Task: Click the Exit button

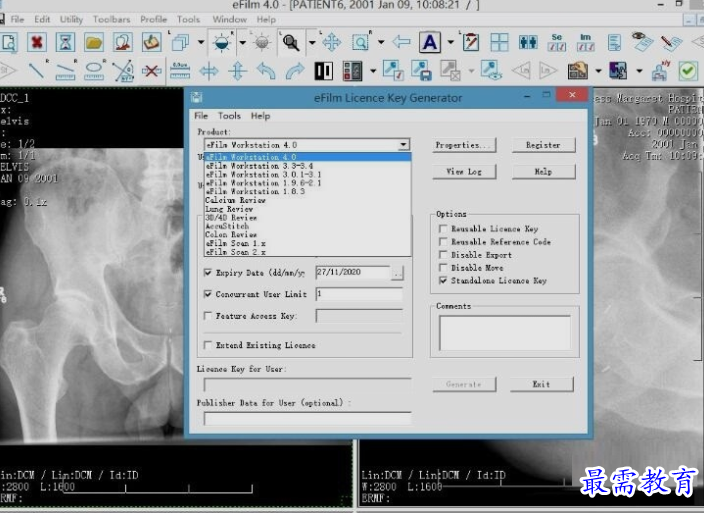Action: tap(541, 384)
